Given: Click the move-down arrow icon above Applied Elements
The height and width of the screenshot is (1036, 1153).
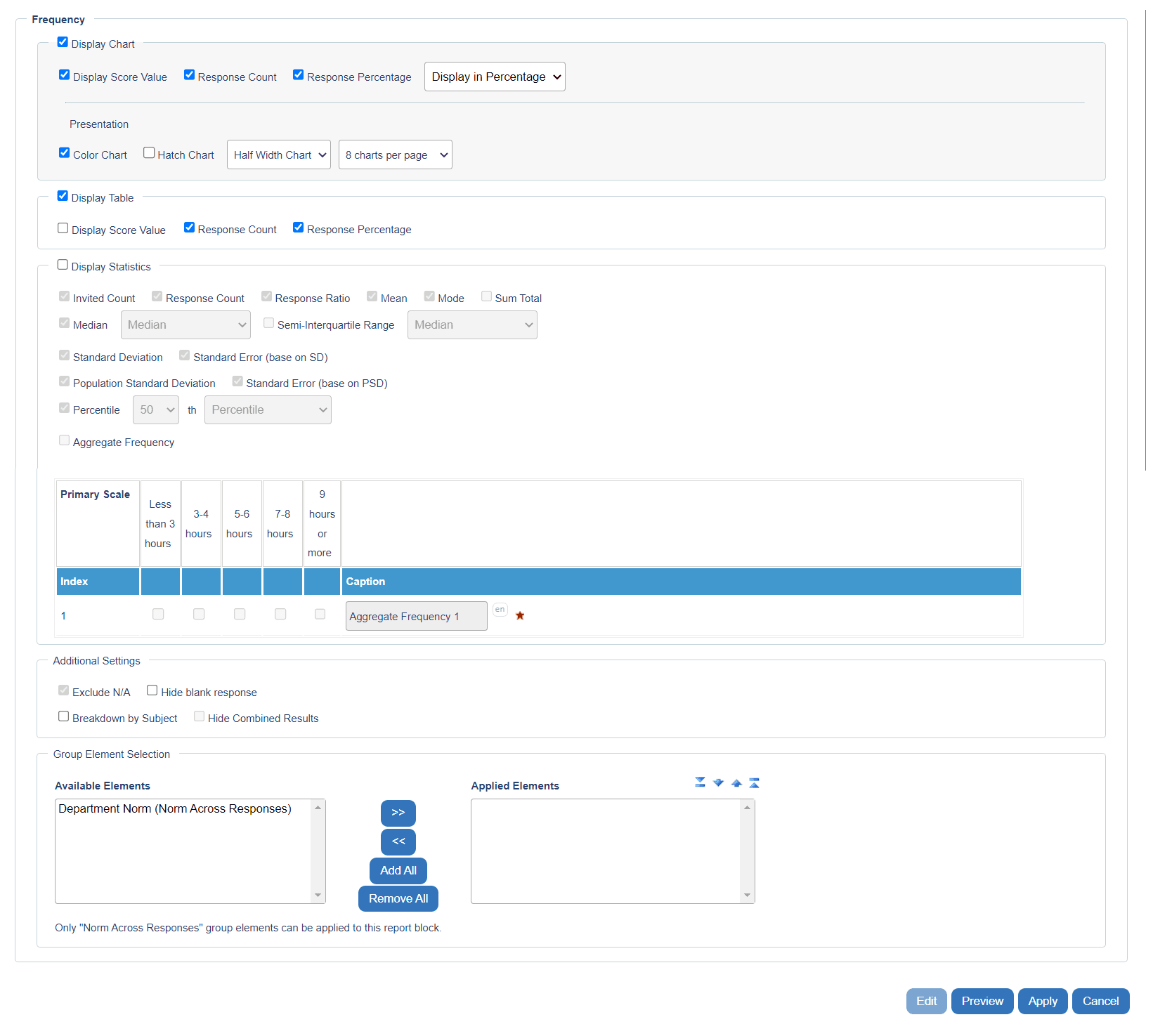Looking at the screenshot, I should (x=718, y=782).
